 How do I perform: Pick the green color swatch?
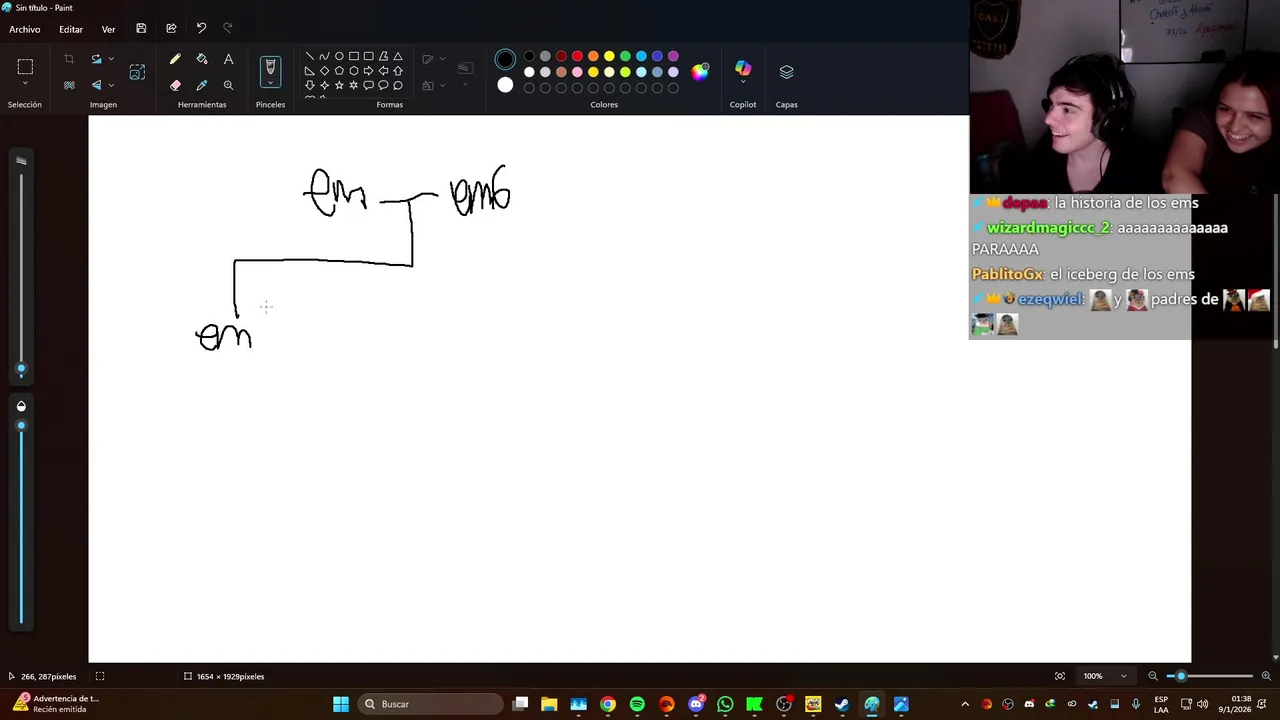625,56
